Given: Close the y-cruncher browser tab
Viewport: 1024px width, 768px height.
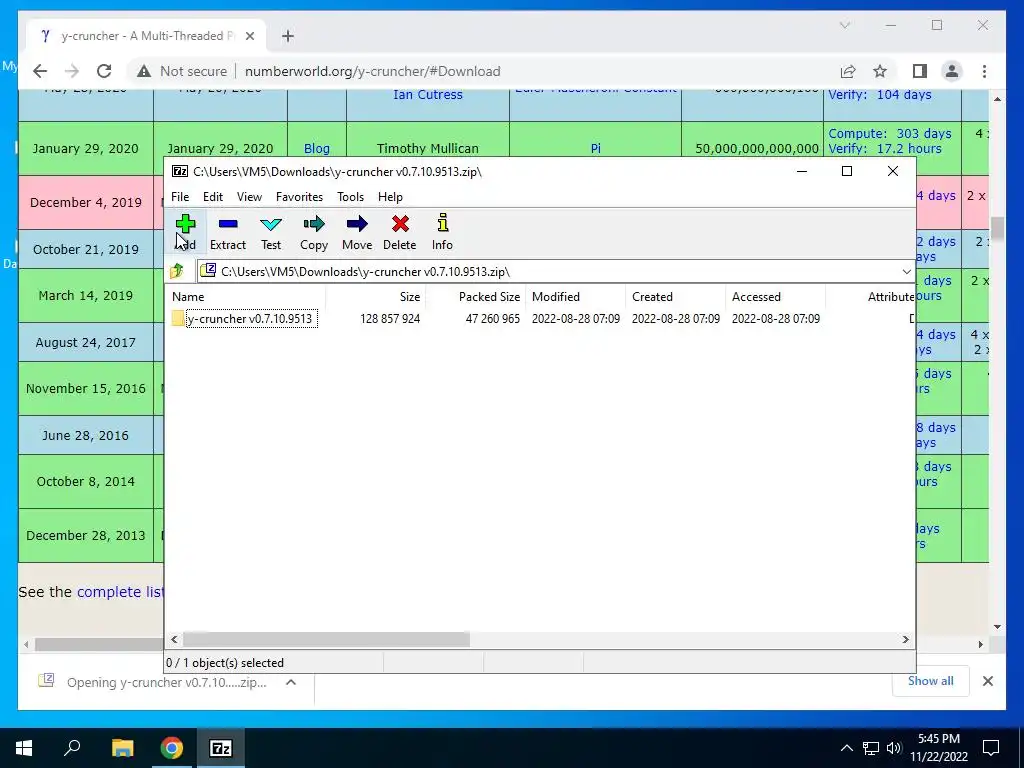Looking at the screenshot, I should point(249,36).
